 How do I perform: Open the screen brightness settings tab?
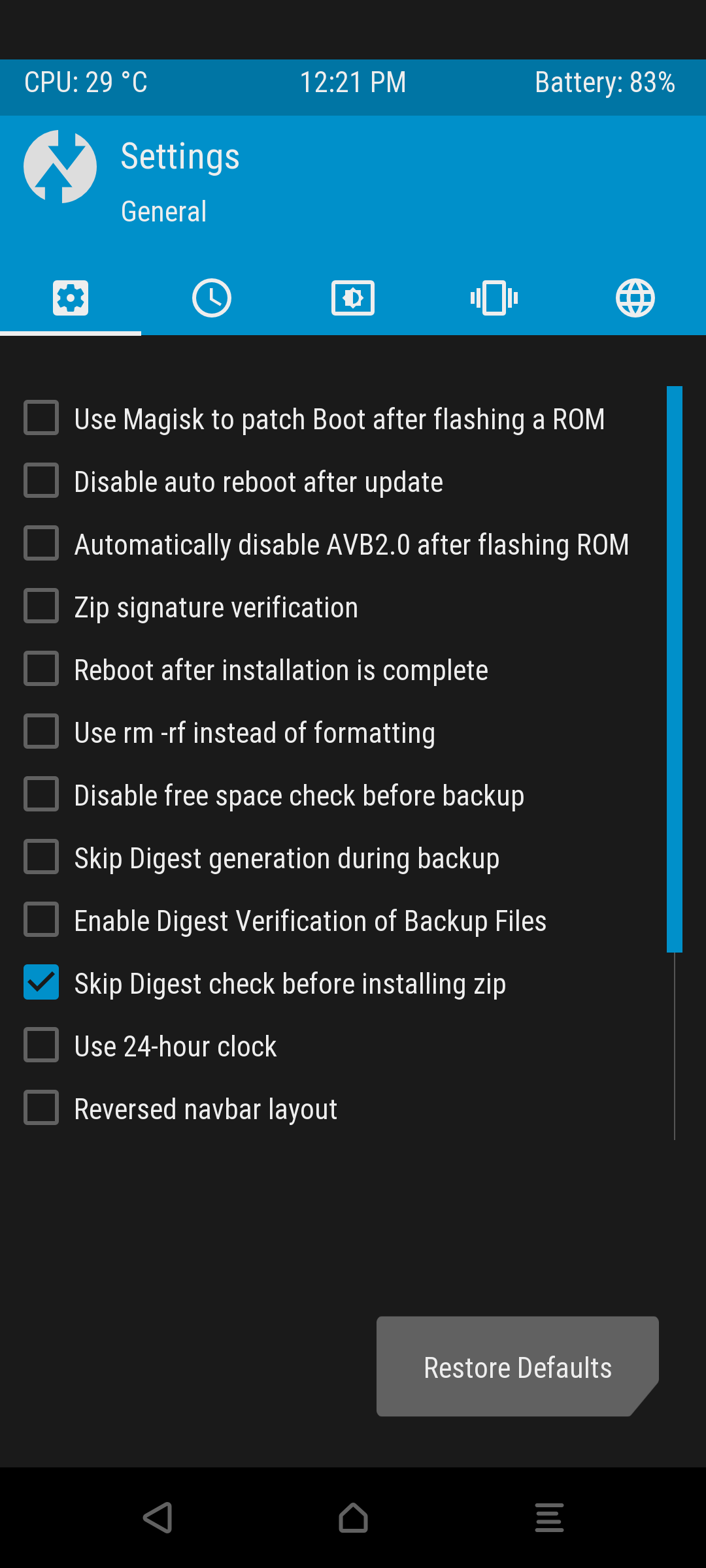(x=353, y=299)
